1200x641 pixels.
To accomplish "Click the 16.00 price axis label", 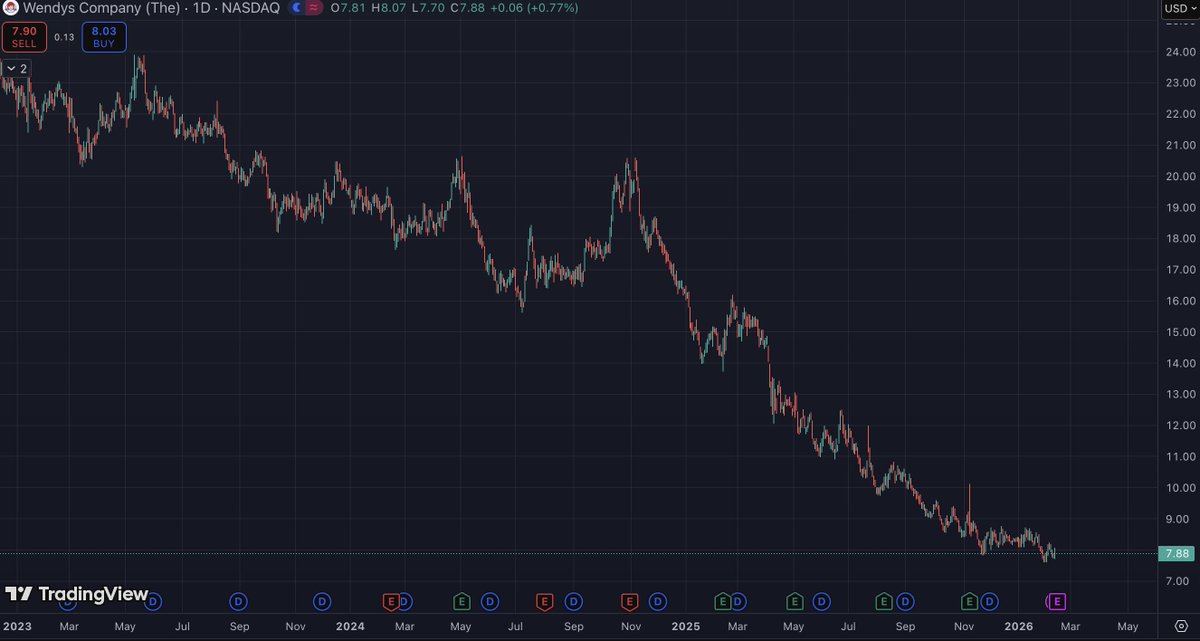I will pyautogui.click(x=1181, y=301).
